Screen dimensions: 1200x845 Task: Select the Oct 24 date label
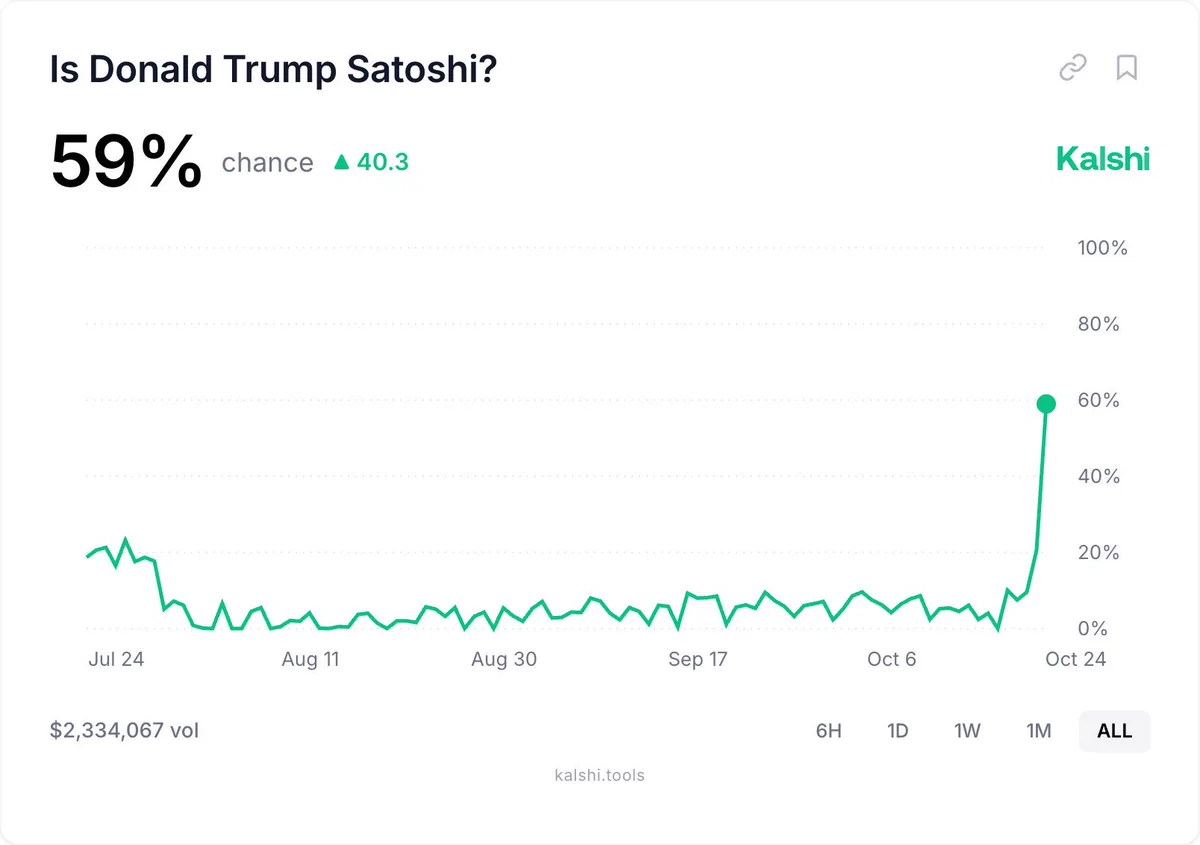tap(1076, 659)
